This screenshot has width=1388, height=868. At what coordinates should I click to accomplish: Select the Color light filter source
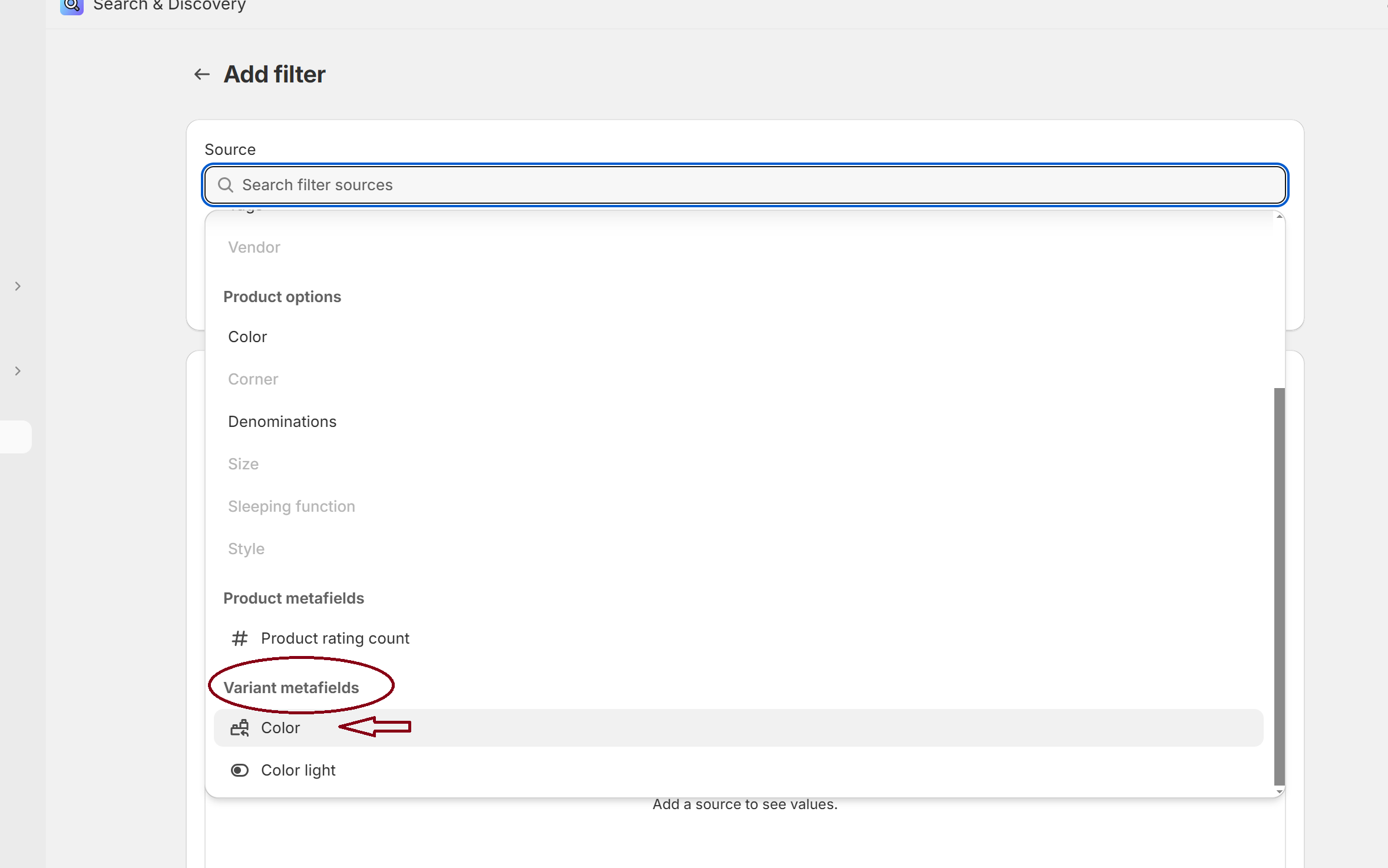tap(298, 770)
